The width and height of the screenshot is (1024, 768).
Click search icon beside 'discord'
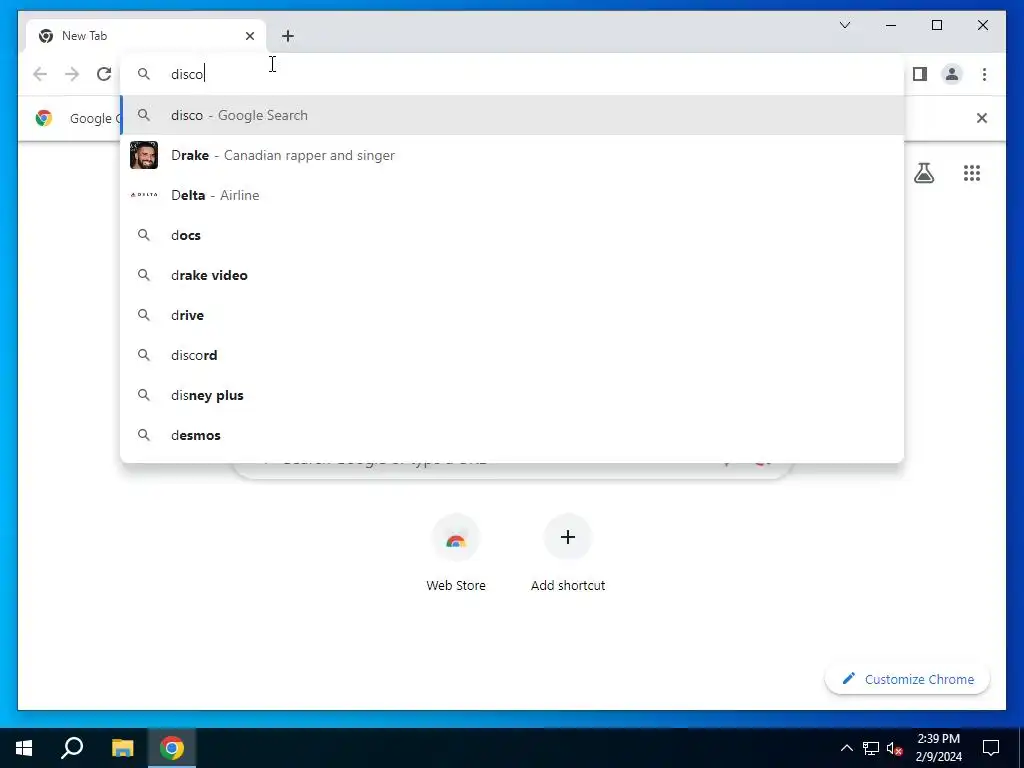[144, 355]
